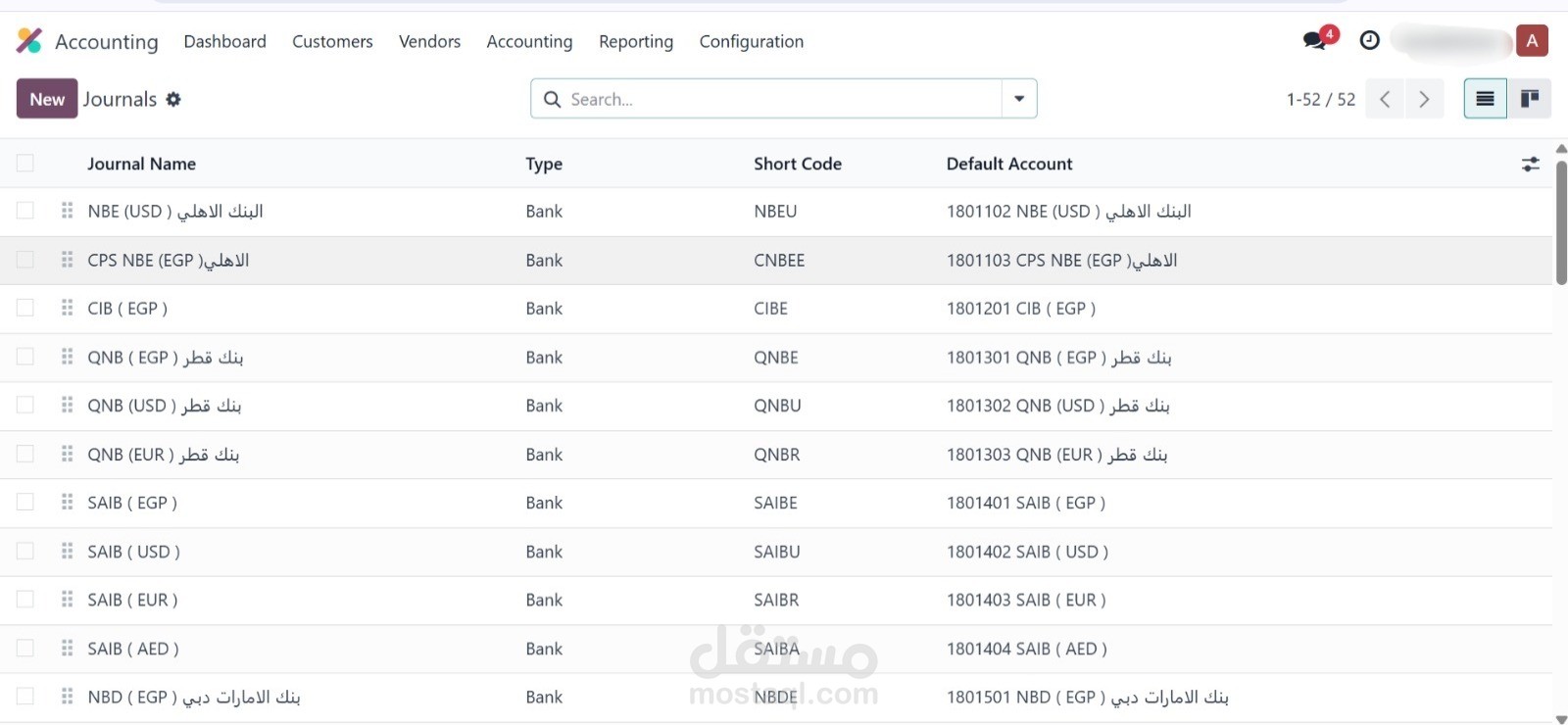Open the Vendors dropdown menu
Image resolution: width=1568 pixels, height=725 pixels.
point(429,41)
